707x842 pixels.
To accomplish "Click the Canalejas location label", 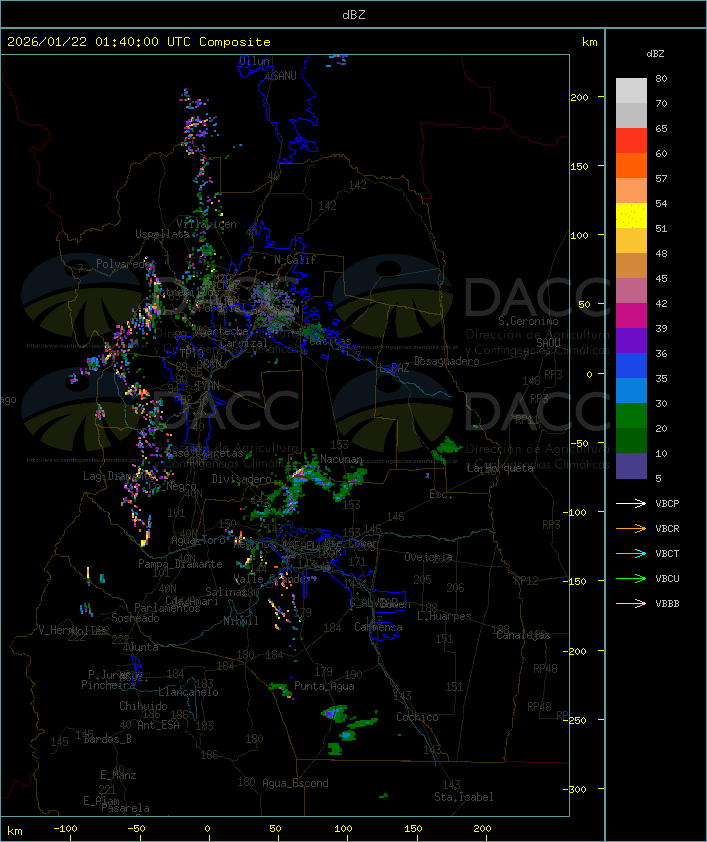I will click(523, 635).
